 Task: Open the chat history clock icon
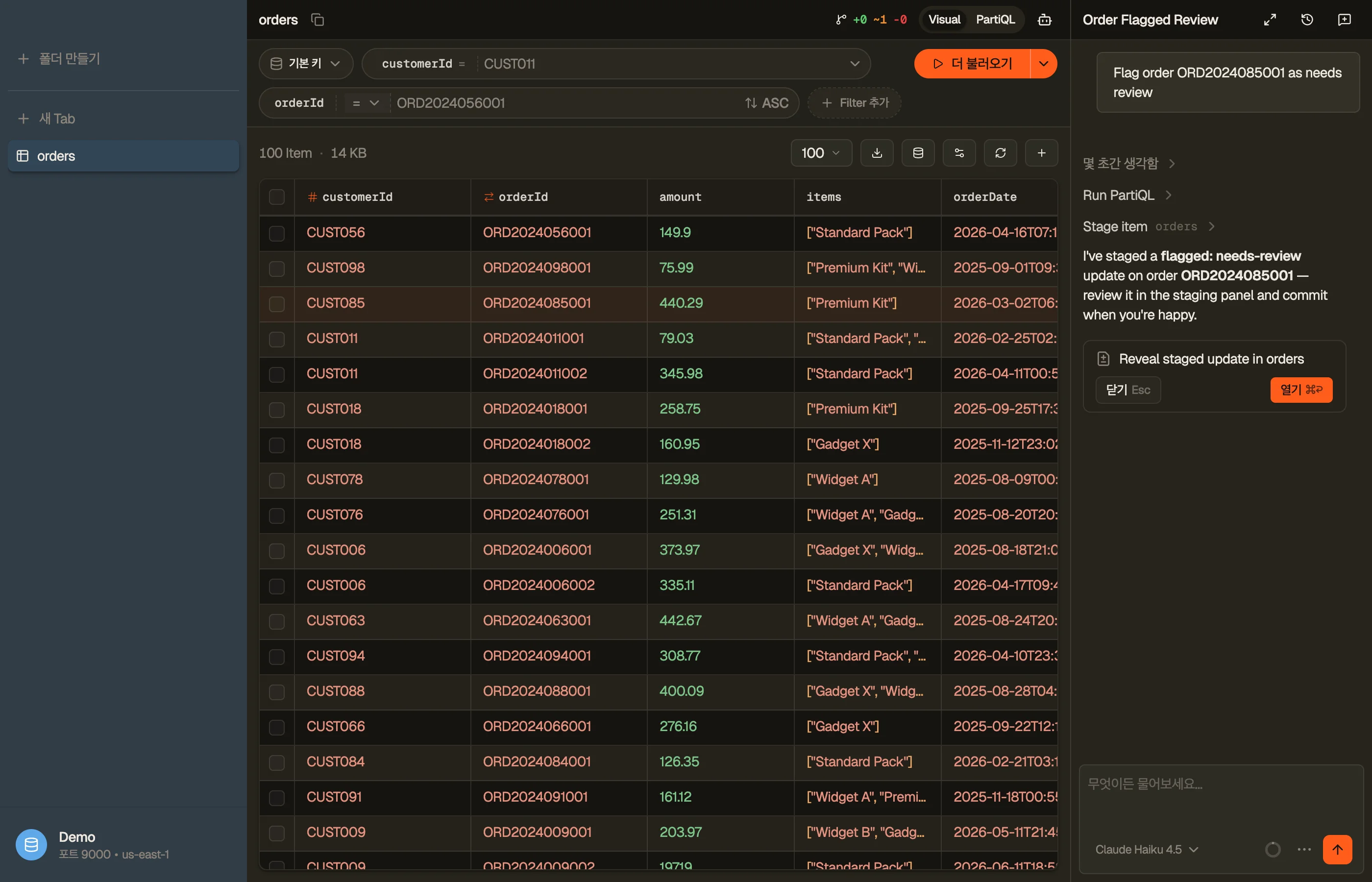click(1307, 20)
